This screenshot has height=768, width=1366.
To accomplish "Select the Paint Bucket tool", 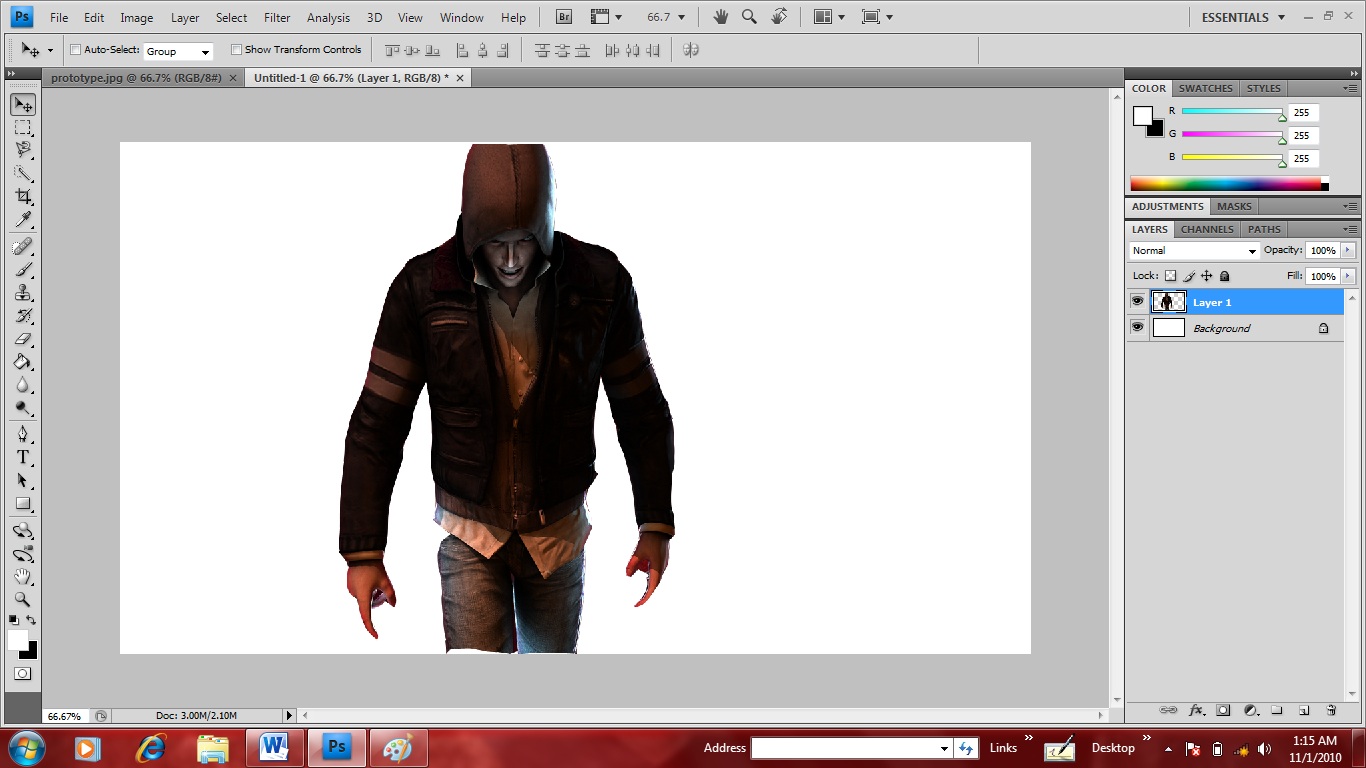I will pyautogui.click(x=23, y=362).
